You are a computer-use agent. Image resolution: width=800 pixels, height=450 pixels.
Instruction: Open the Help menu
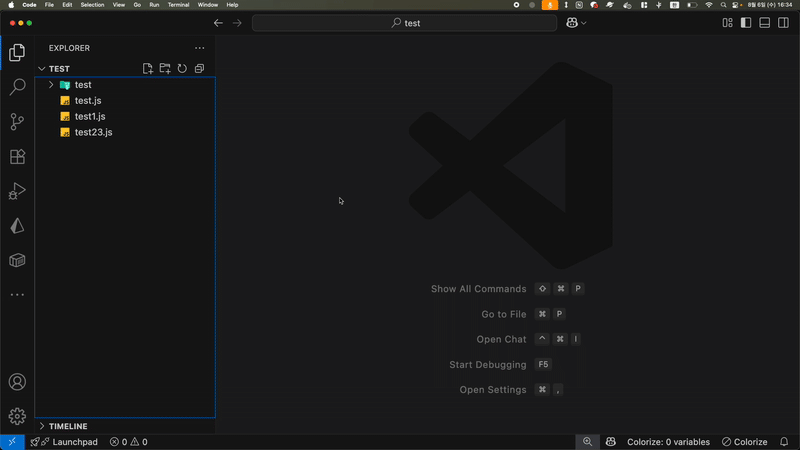point(232,5)
